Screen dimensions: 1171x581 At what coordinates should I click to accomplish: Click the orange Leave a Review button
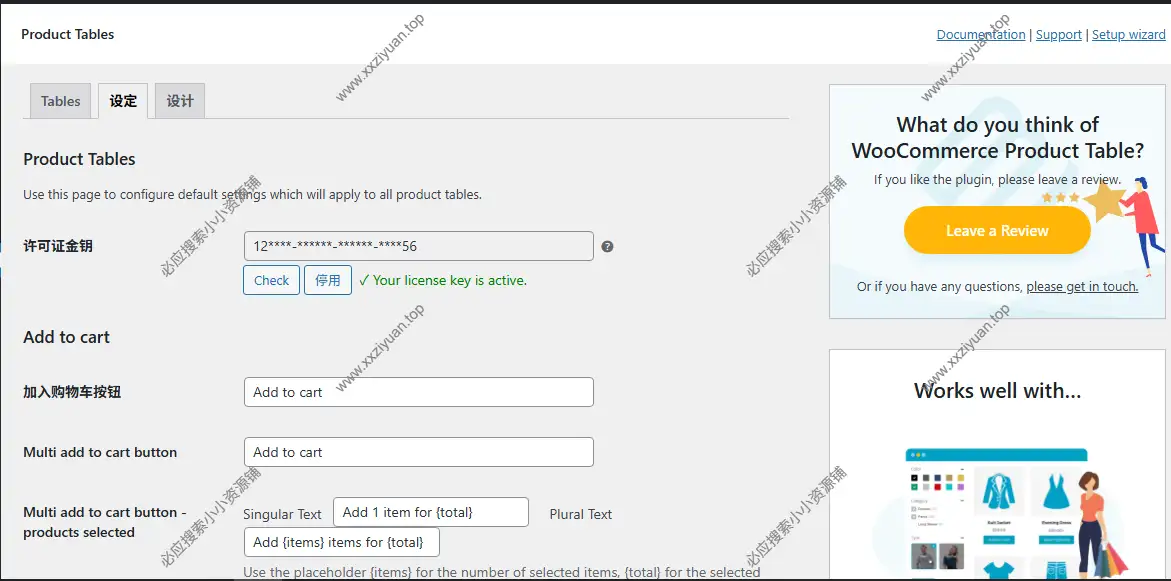[996, 231]
